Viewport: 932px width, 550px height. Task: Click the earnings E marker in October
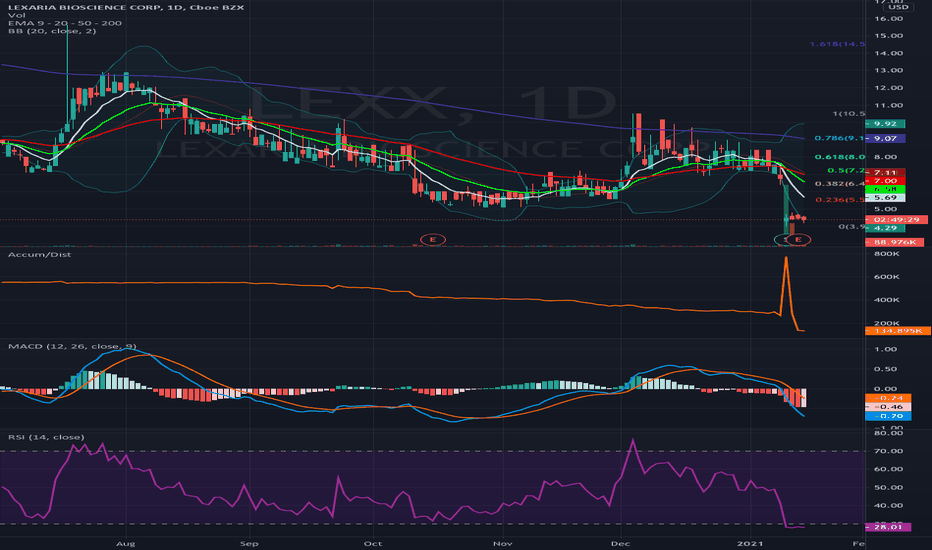pos(433,240)
